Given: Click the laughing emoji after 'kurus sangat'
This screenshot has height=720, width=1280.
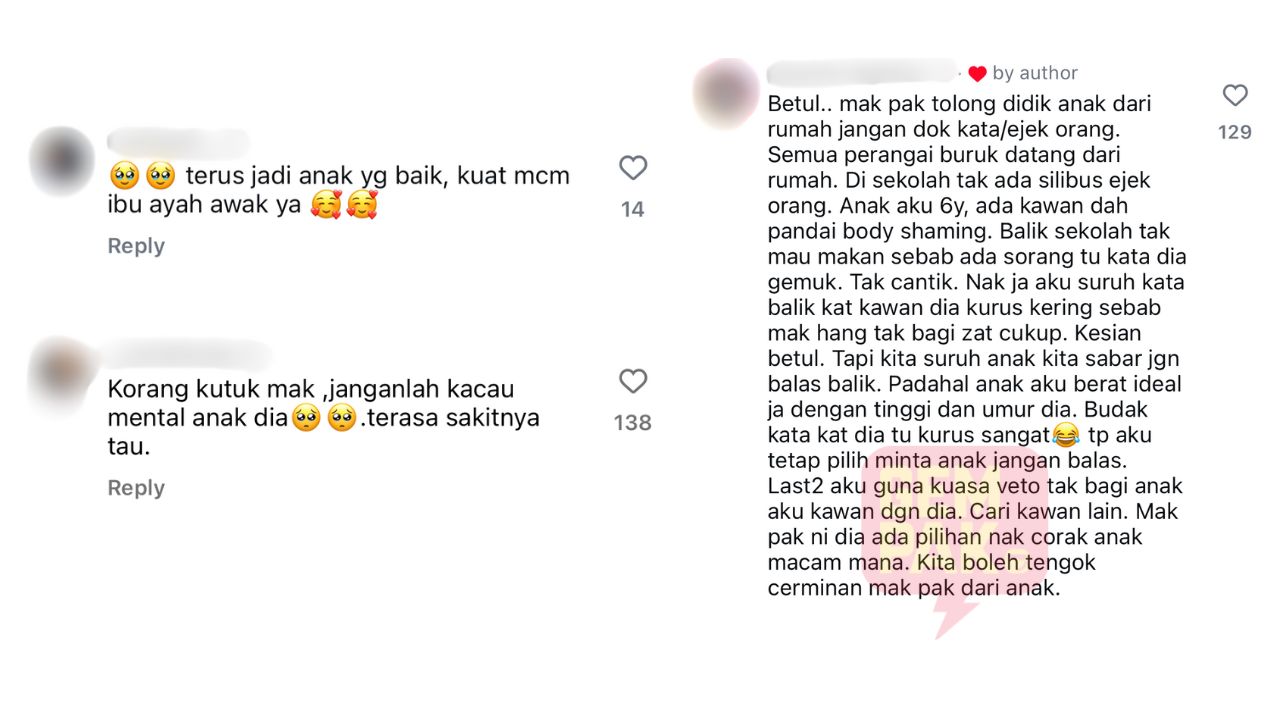Looking at the screenshot, I should coord(1066,435).
